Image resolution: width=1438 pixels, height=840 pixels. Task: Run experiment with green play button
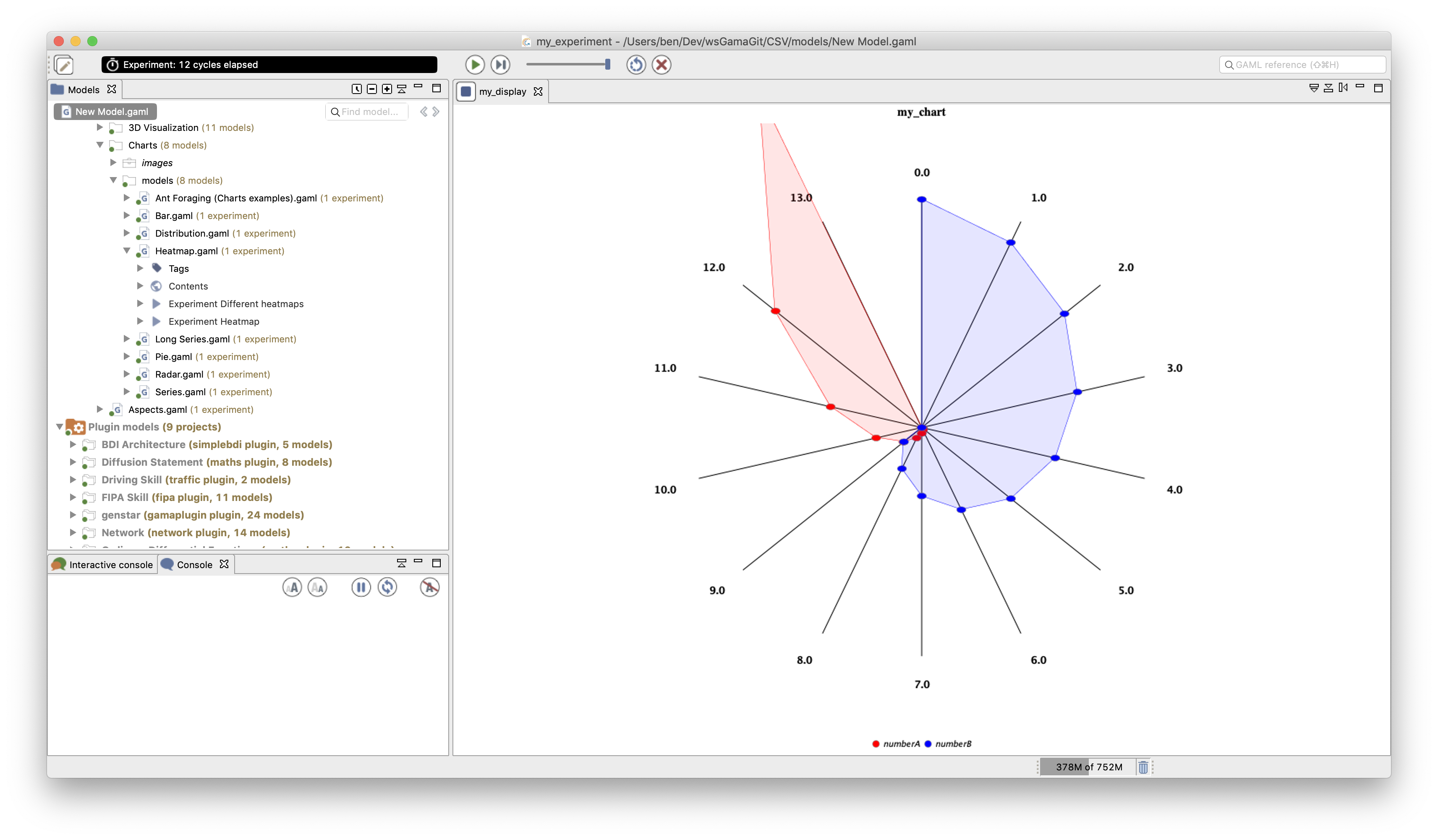(474, 65)
